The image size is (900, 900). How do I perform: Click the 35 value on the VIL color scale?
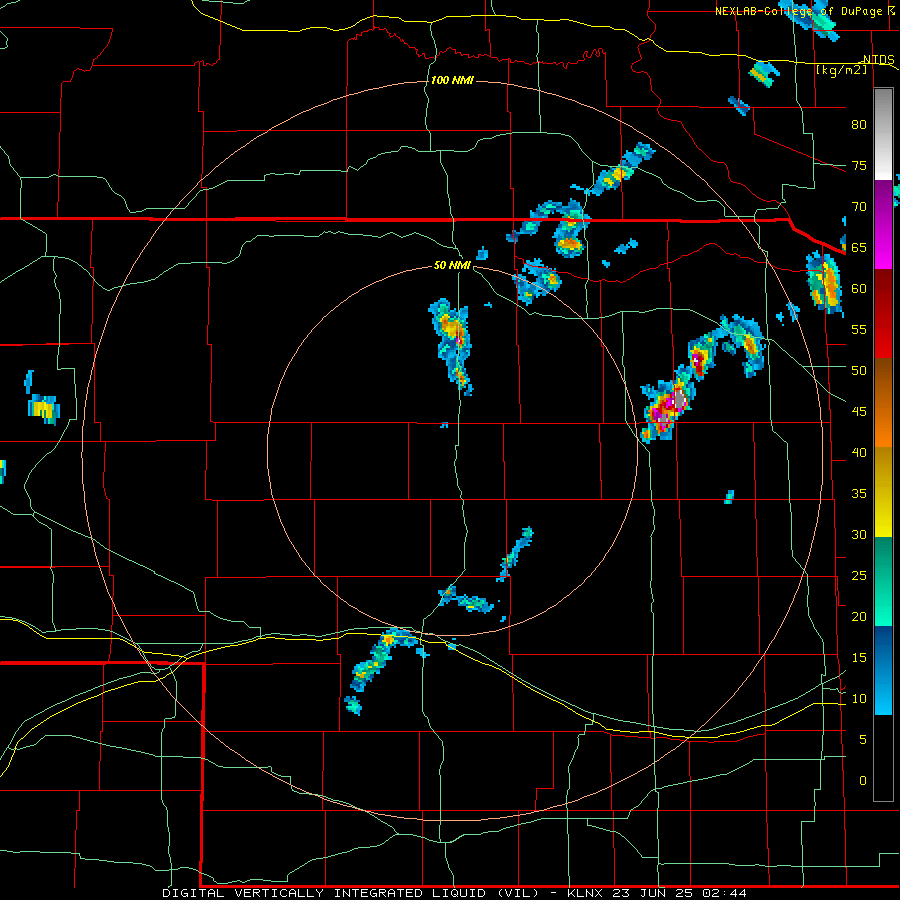point(859,494)
